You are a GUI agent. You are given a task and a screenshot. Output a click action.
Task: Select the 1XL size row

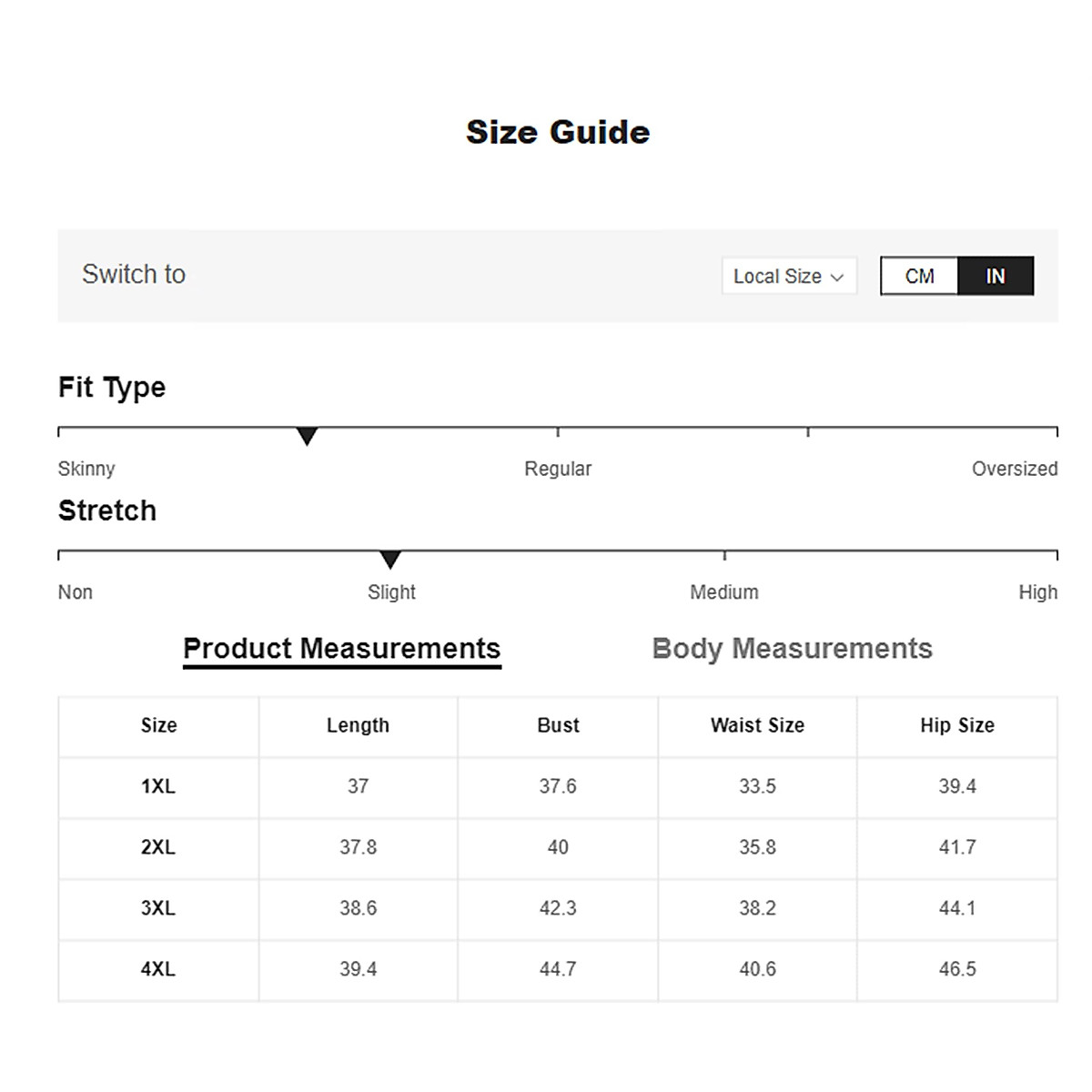[x=158, y=786]
